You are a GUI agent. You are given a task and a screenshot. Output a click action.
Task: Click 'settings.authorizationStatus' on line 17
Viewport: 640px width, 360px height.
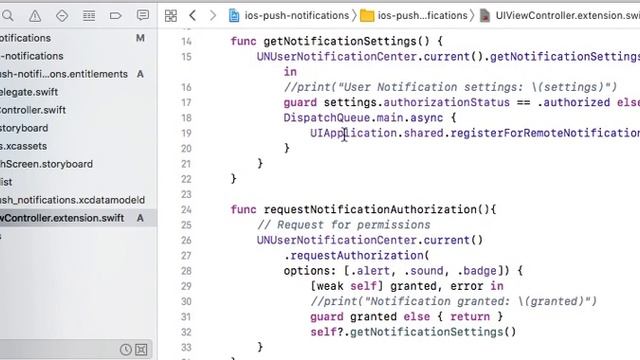click(417, 102)
